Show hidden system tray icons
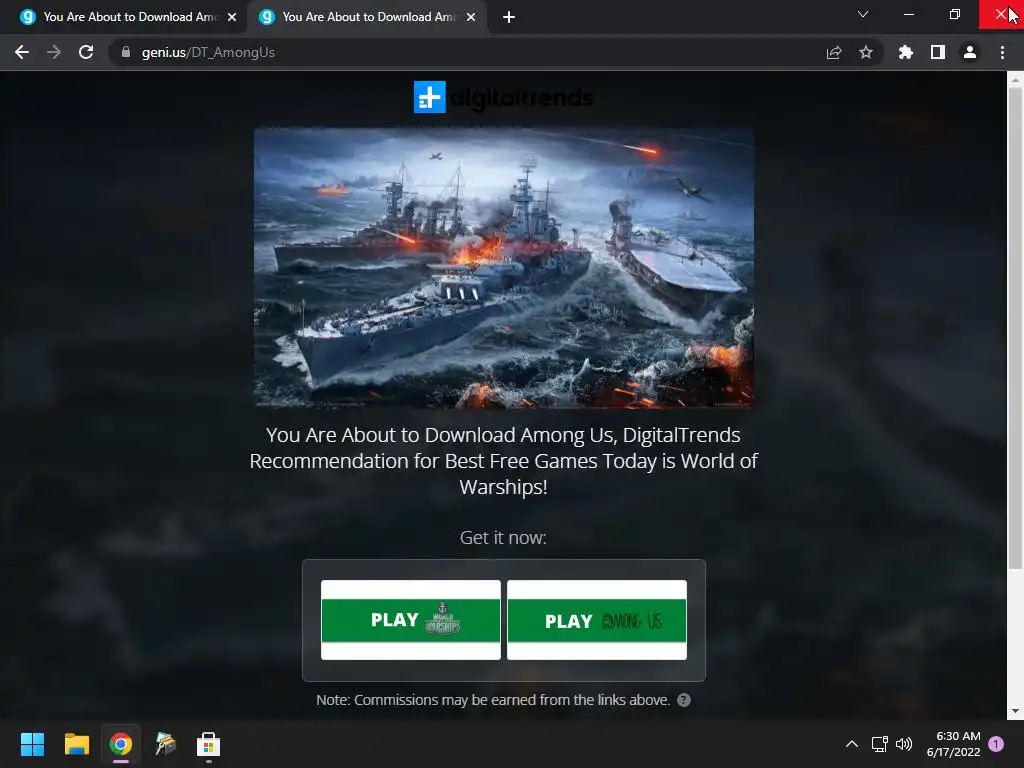Viewport: 1024px width, 768px height. 852,744
